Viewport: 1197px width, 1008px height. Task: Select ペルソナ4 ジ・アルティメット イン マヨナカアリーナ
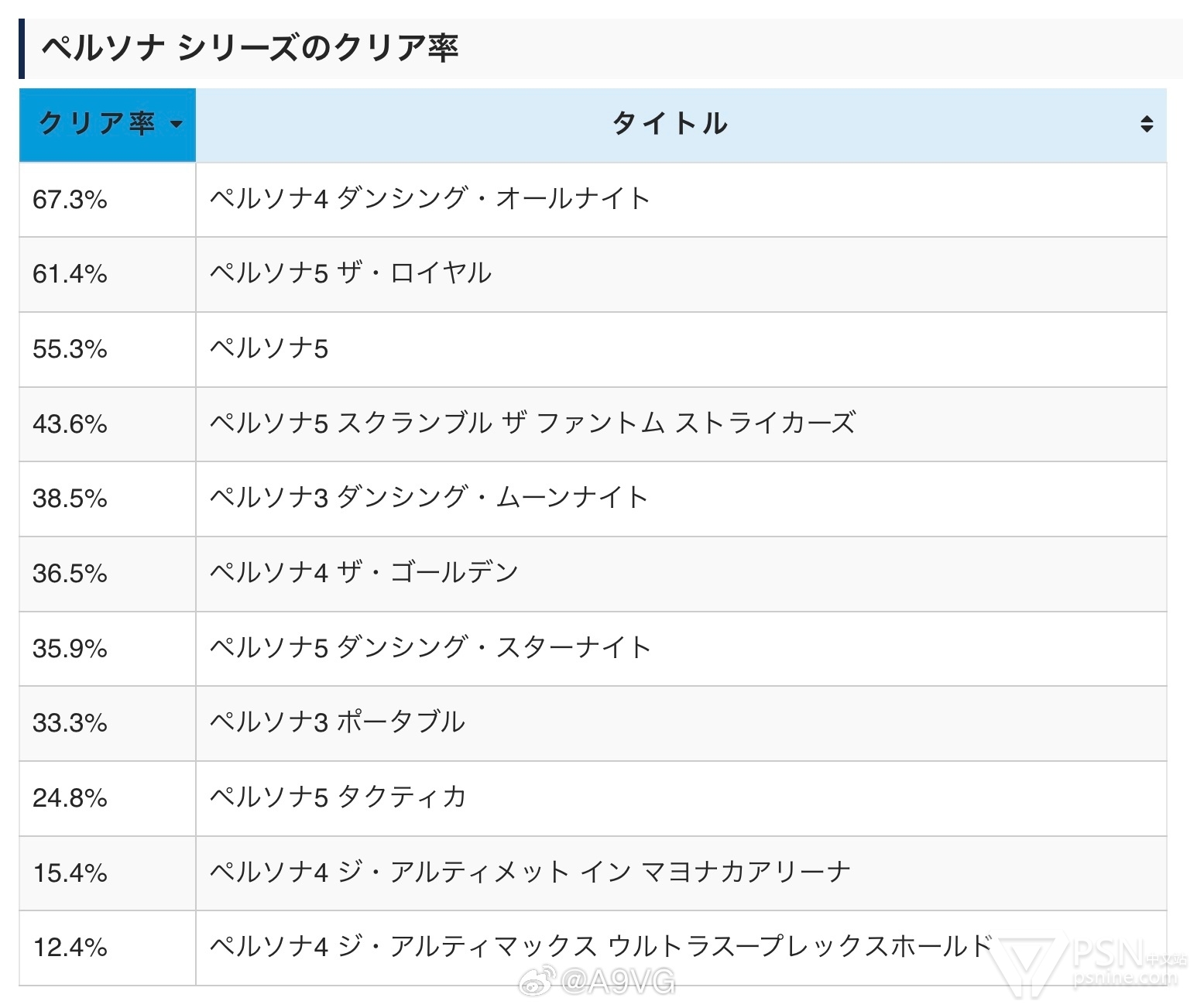click(x=530, y=873)
